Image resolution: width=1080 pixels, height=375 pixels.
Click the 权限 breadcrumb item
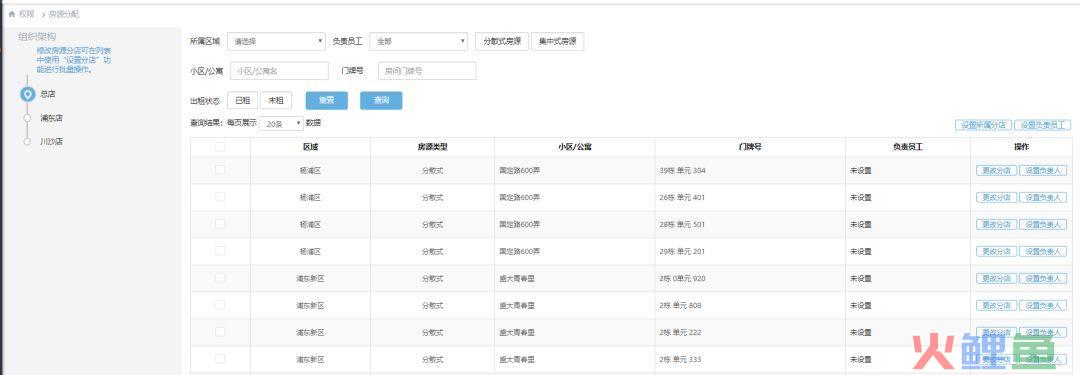(x=27, y=14)
